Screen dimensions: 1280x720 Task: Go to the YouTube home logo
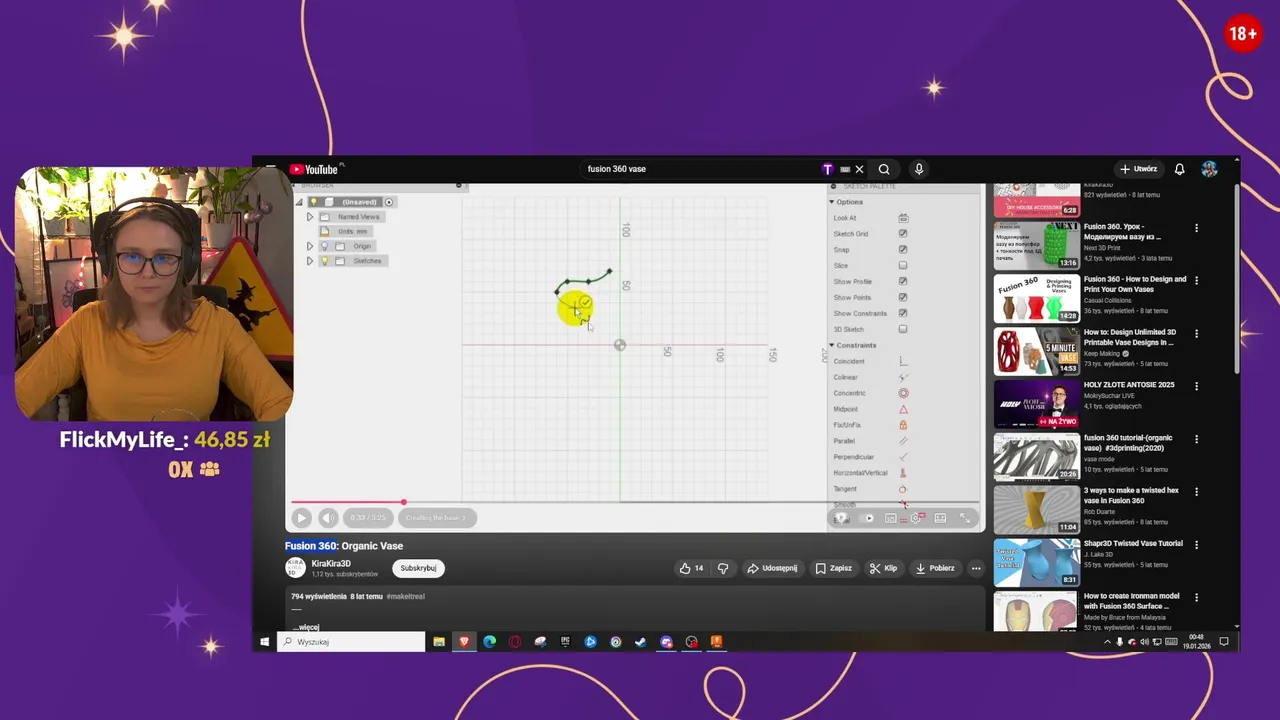(314, 169)
